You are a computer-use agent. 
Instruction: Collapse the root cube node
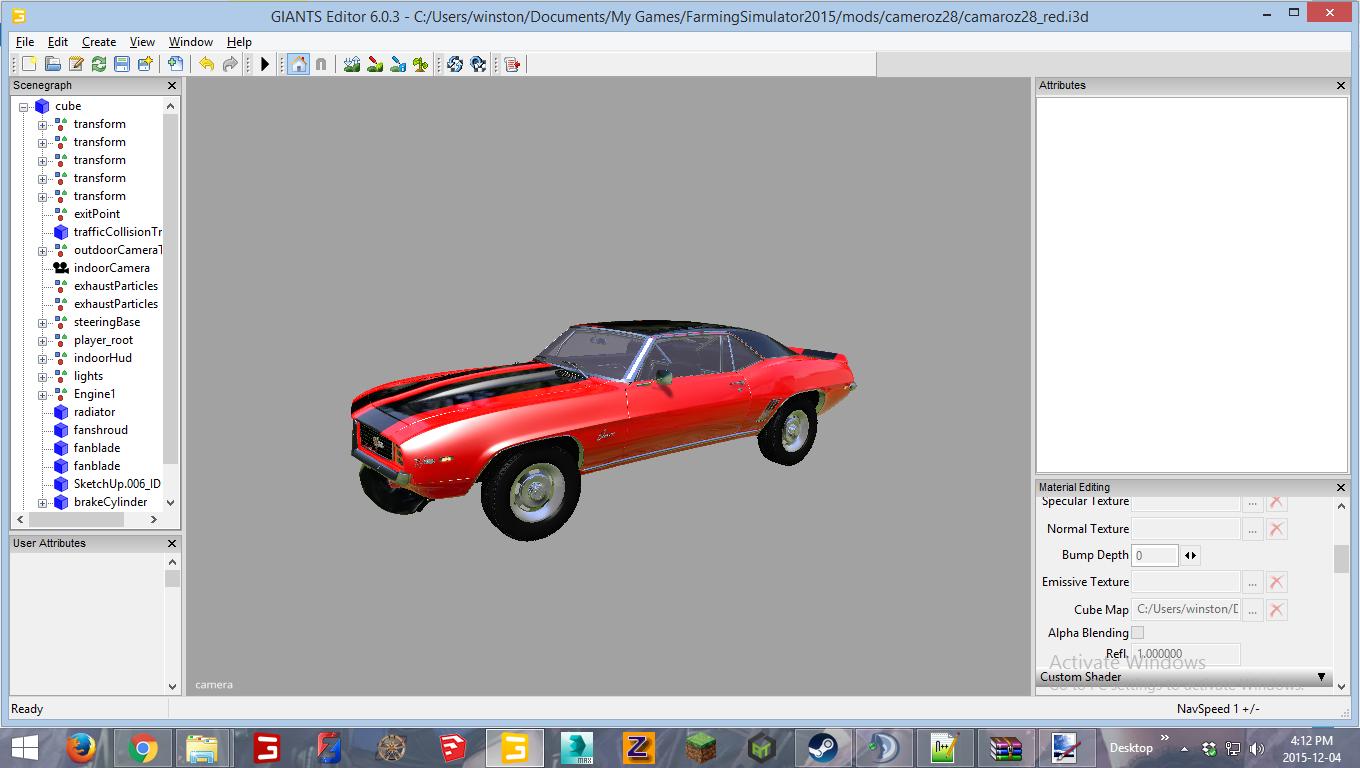pos(24,107)
